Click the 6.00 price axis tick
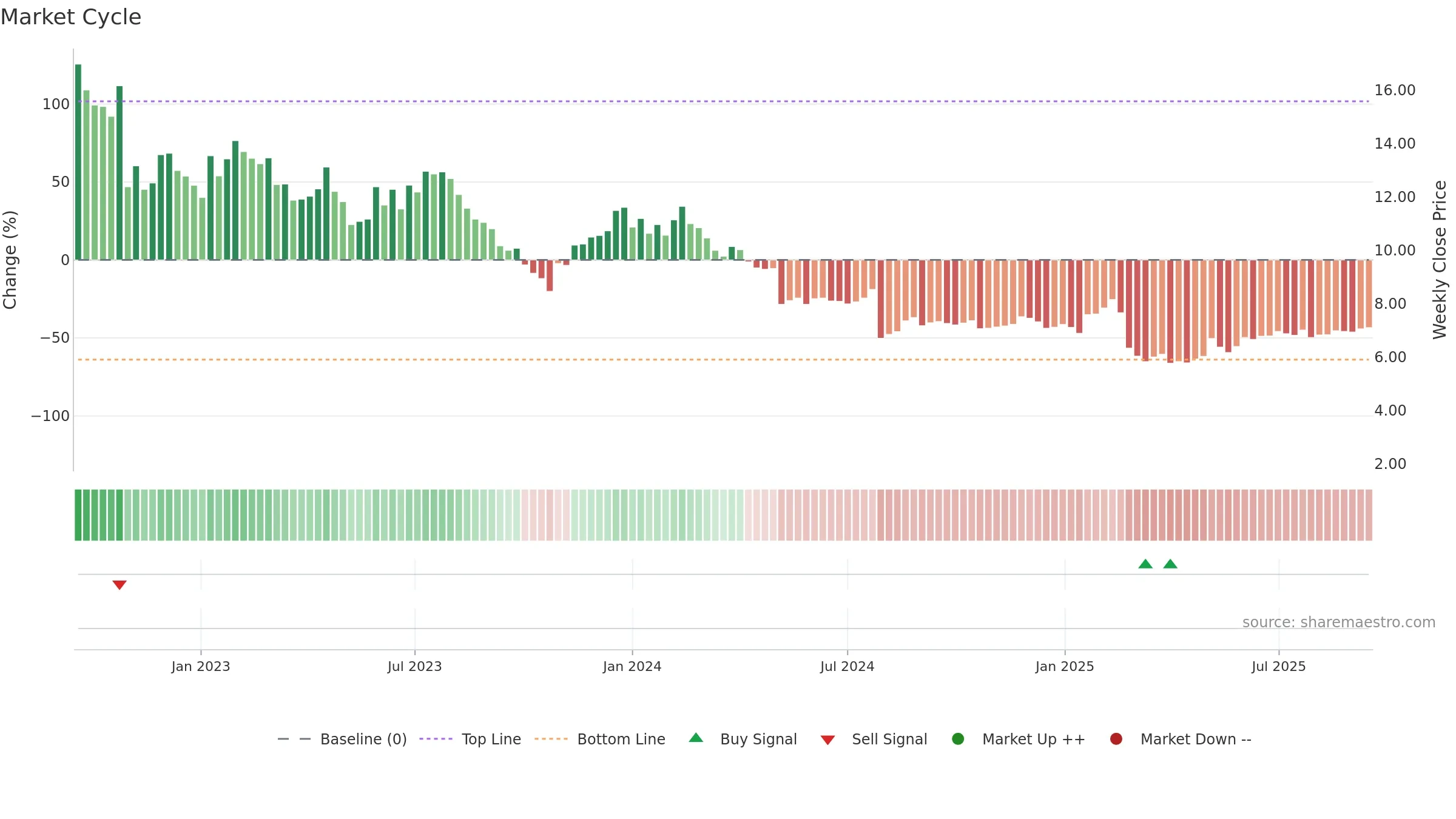Screen dimensions: 1456x819 [x=1390, y=357]
